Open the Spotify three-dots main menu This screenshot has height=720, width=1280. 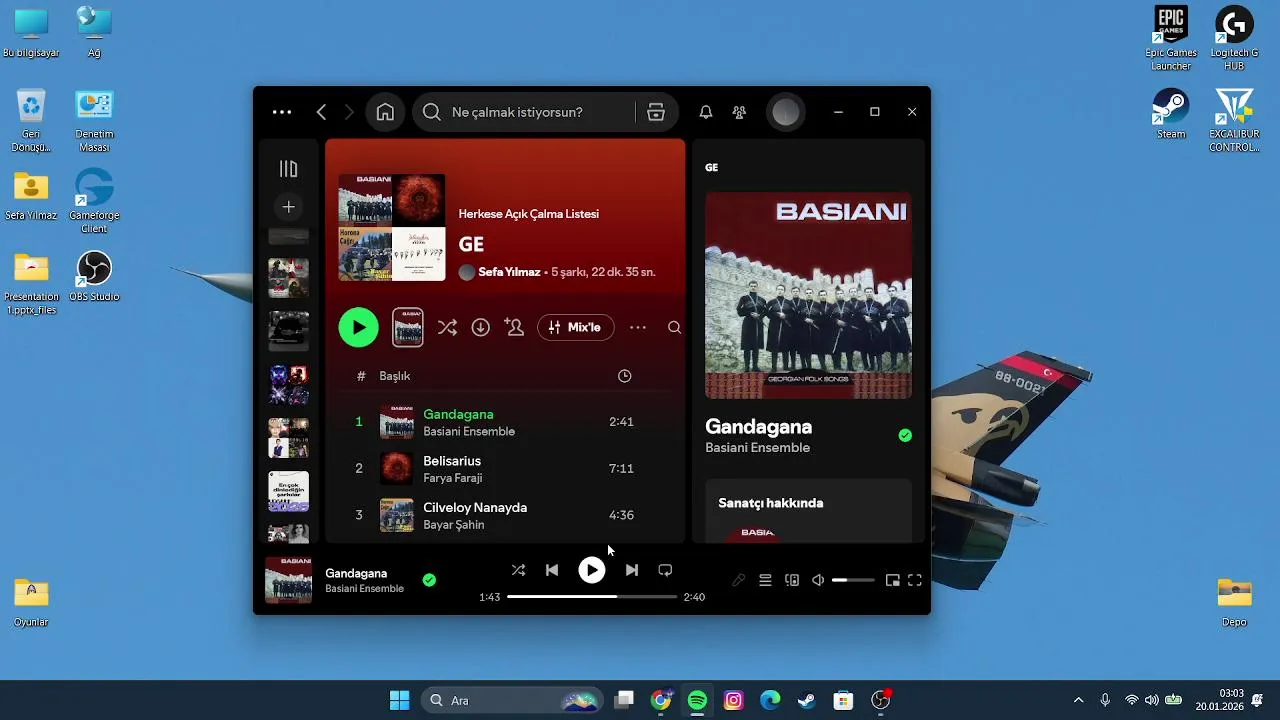[282, 112]
